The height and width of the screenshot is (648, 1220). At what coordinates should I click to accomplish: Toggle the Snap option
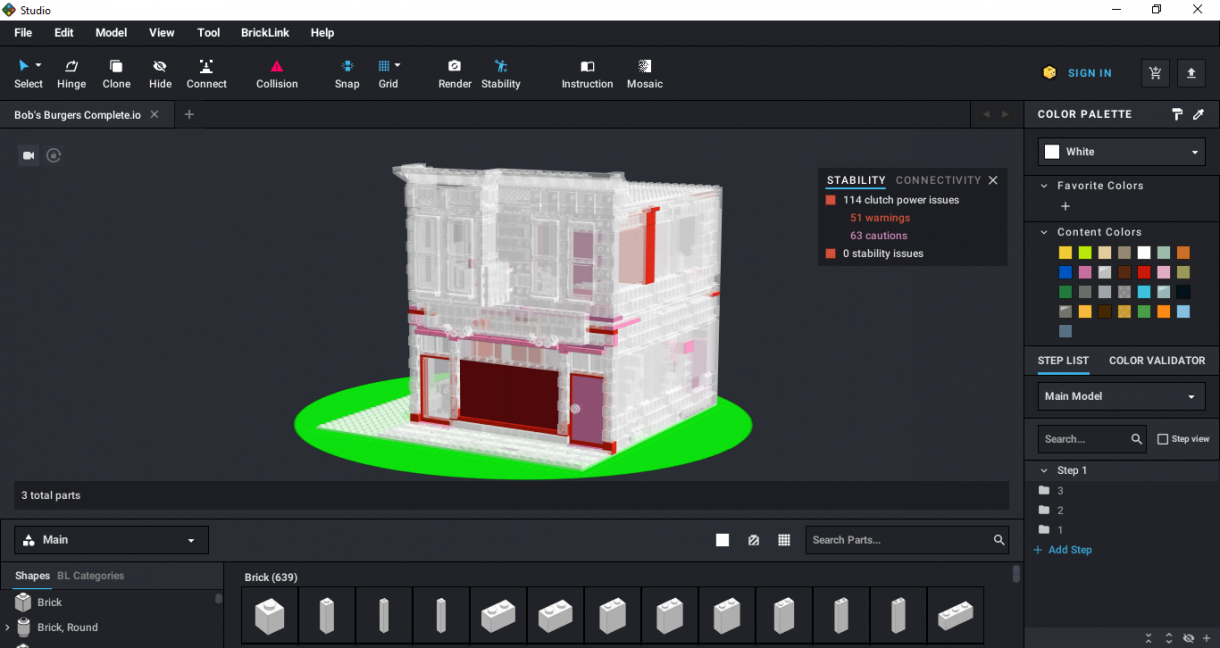click(347, 74)
